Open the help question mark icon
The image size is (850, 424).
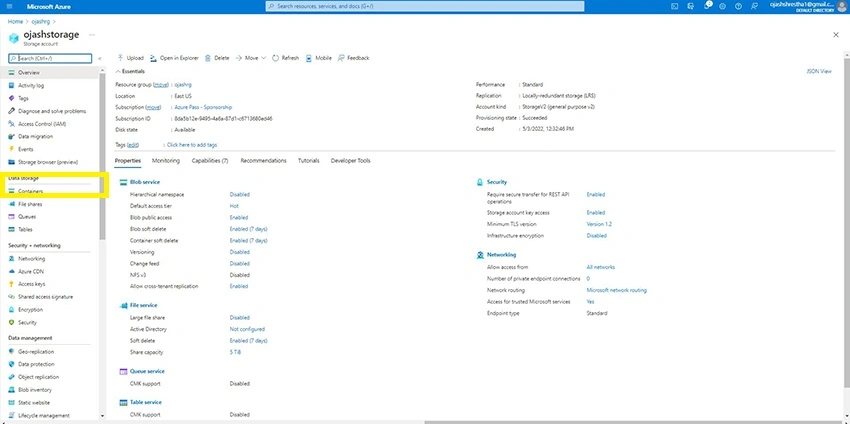coord(738,7)
